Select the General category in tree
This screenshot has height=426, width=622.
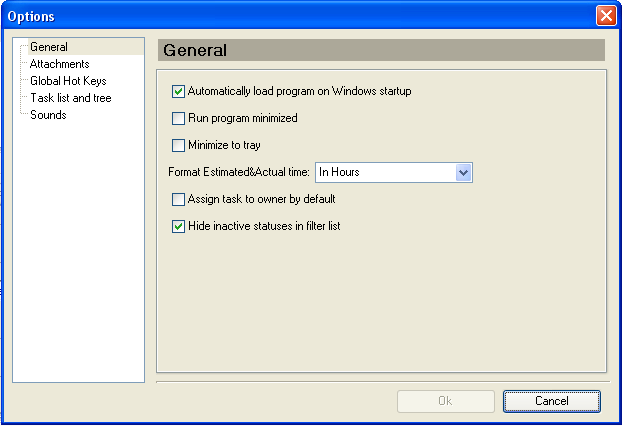(48, 47)
